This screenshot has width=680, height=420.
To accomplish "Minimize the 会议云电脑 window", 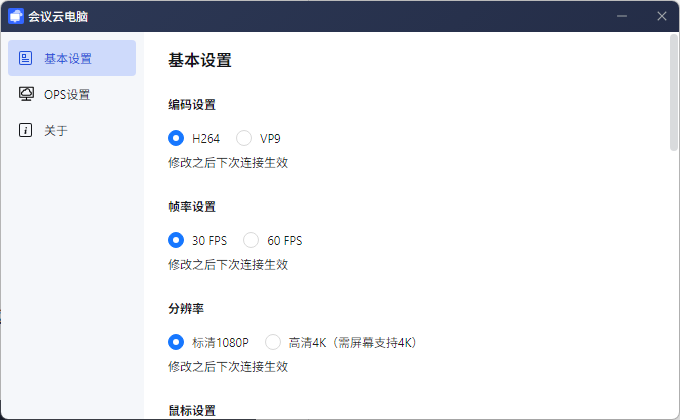I will click(x=622, y=16).
